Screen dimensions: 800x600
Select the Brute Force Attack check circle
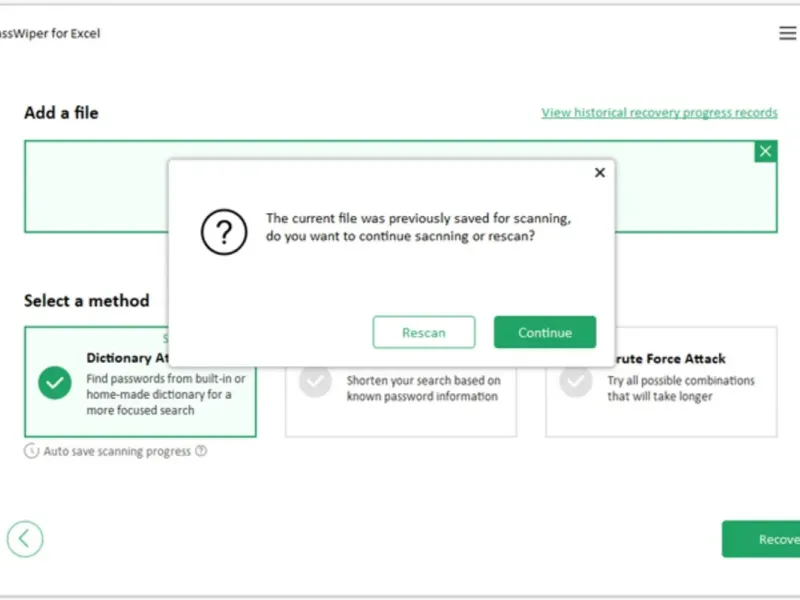[575, 381]
